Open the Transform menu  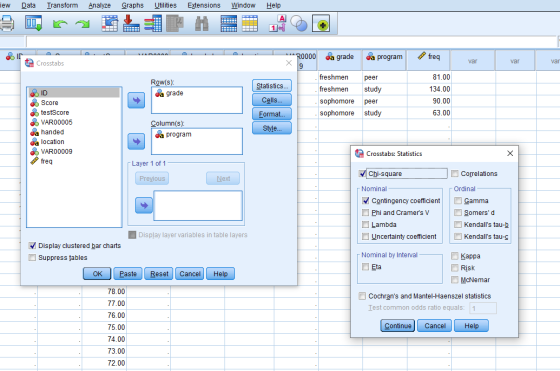click(62, 5)
